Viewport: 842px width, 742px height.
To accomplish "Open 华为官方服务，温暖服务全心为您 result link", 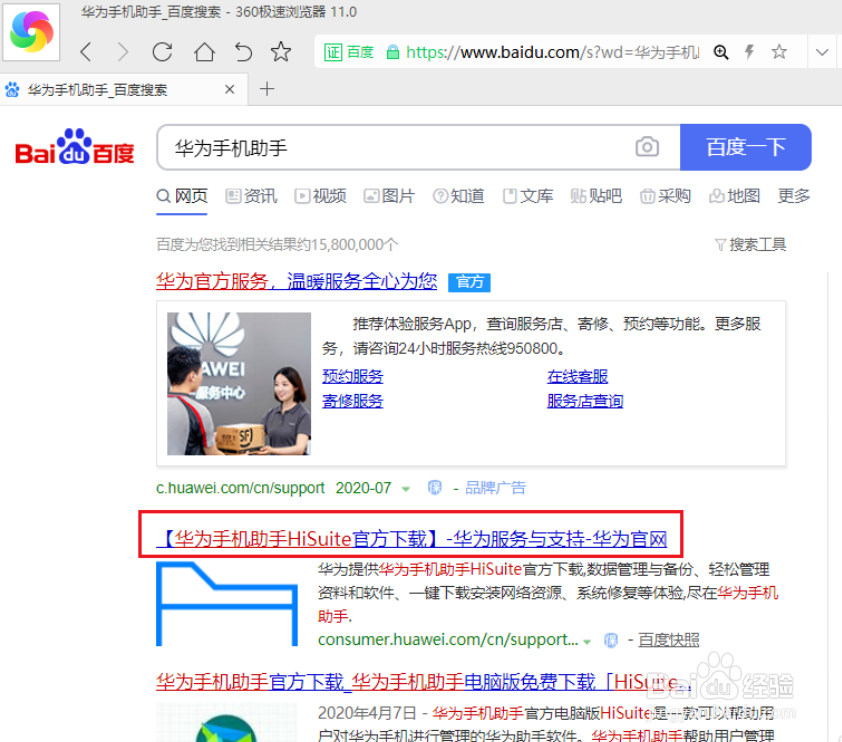I will click(296, 281).
